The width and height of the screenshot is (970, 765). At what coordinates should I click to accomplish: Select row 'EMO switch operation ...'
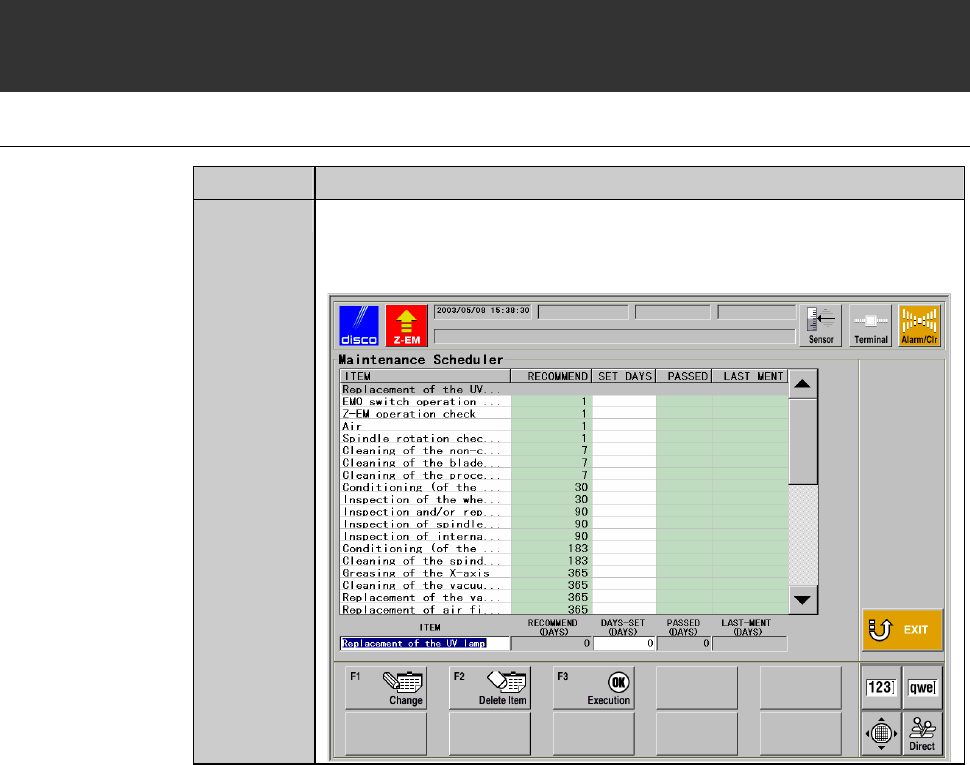(x=564, y=401)
